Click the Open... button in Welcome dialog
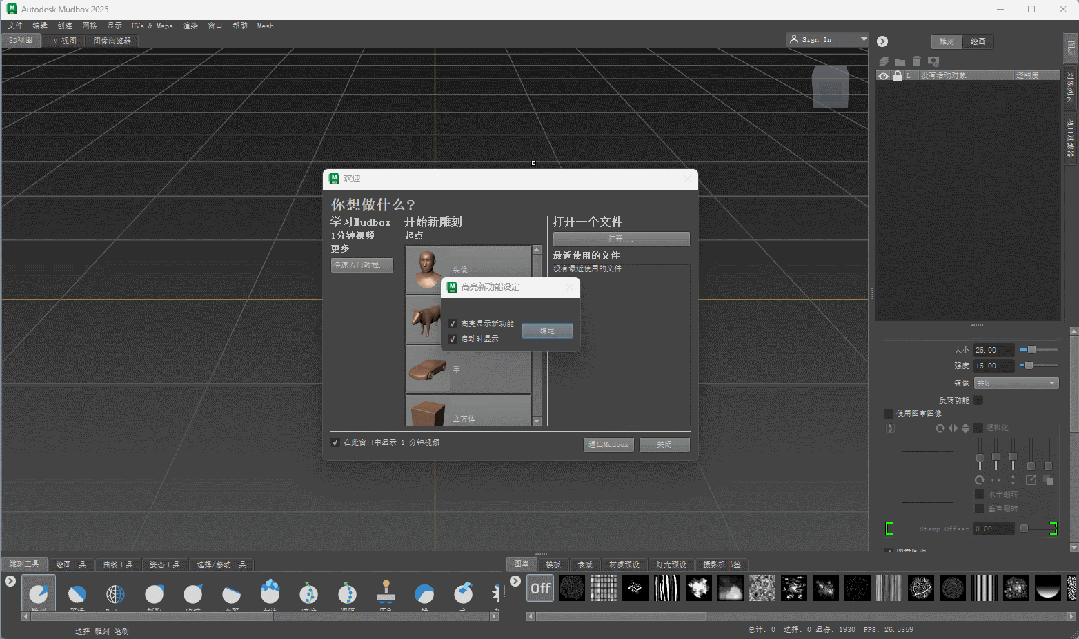The height and width of the screenshot is (639, 1079). tap(621, 239)
